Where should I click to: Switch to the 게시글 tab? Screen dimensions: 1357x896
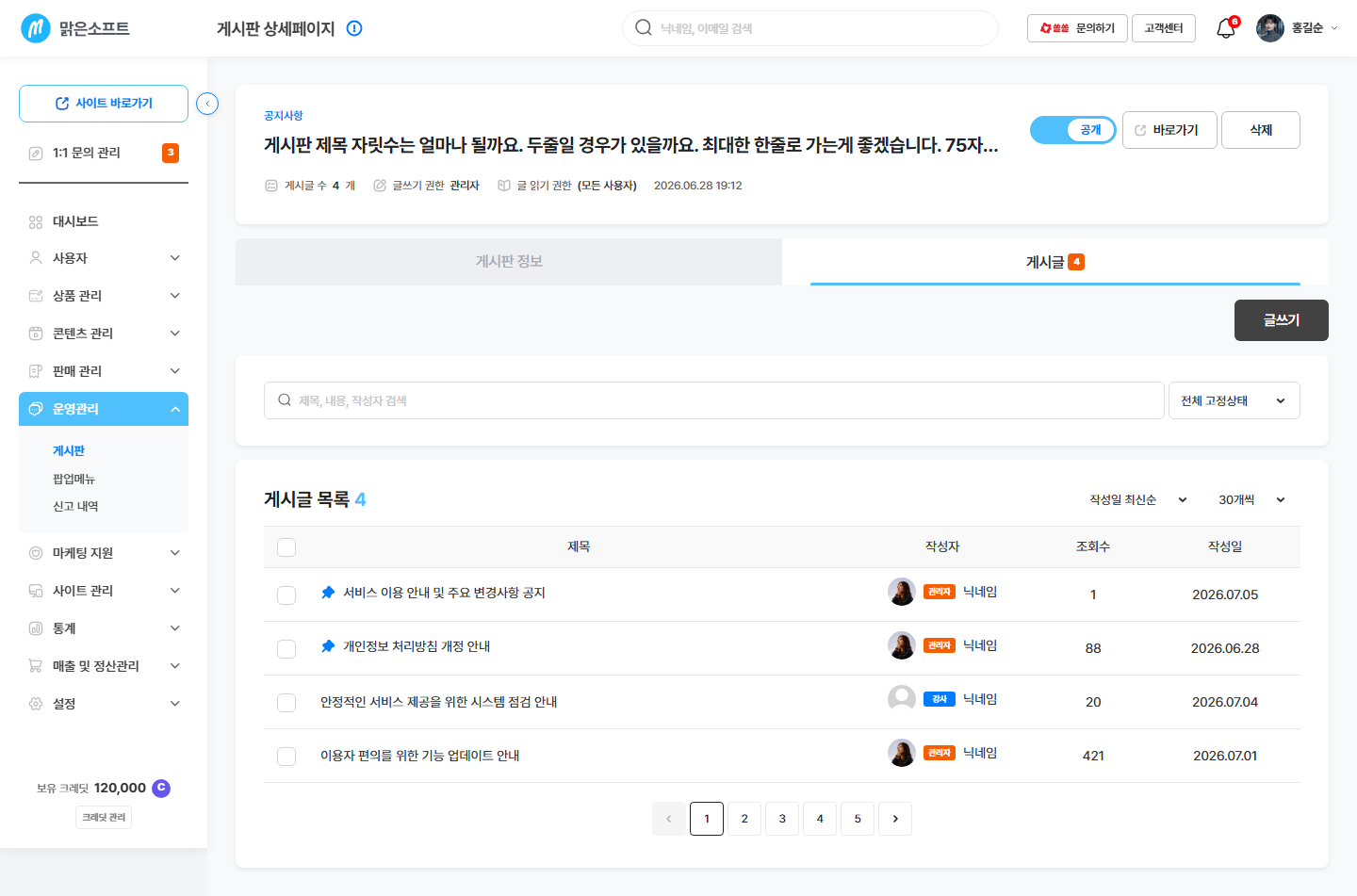(1055, 262)
